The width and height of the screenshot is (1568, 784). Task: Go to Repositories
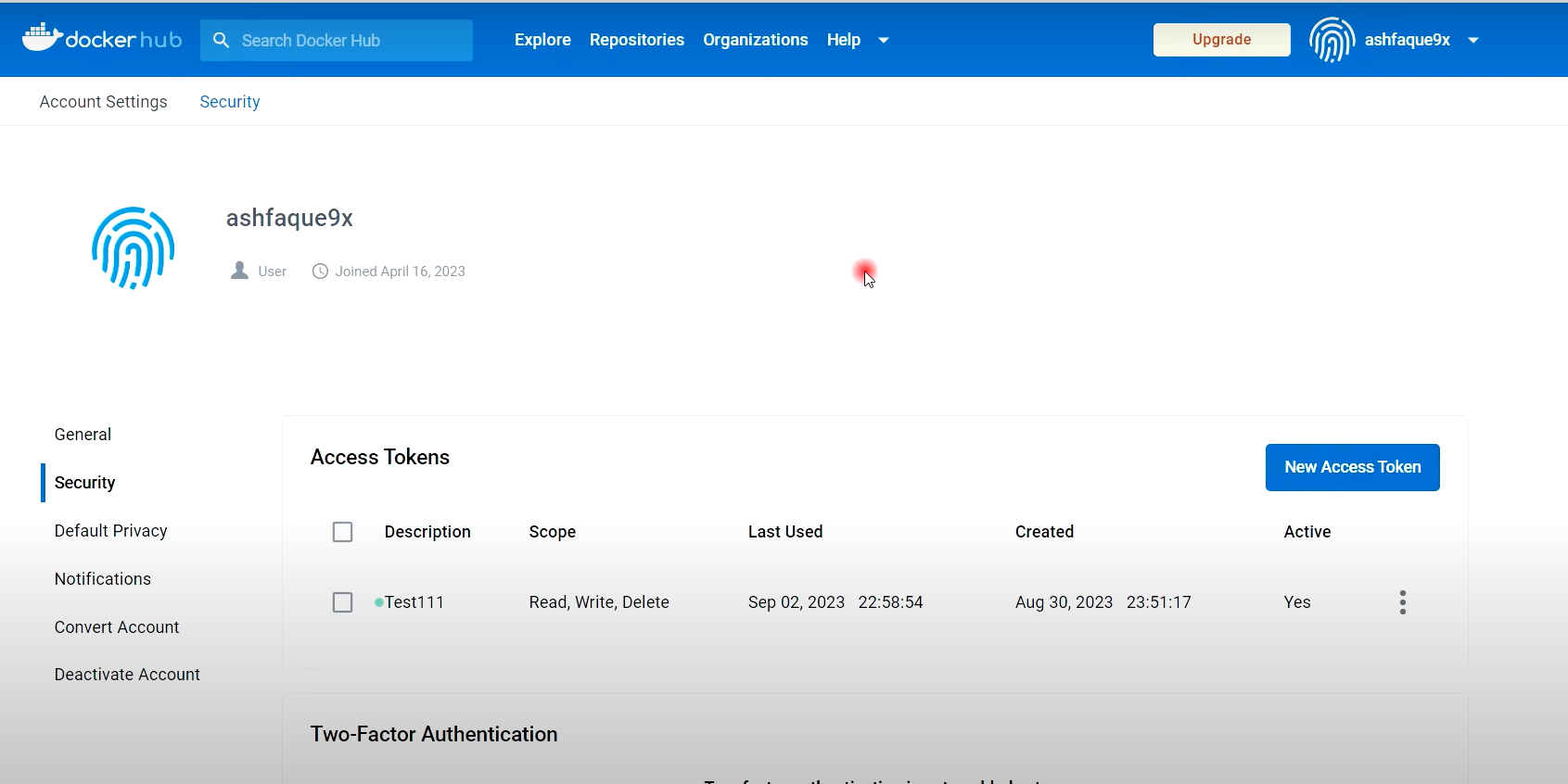pyautogui.click(x=637, y=40)
